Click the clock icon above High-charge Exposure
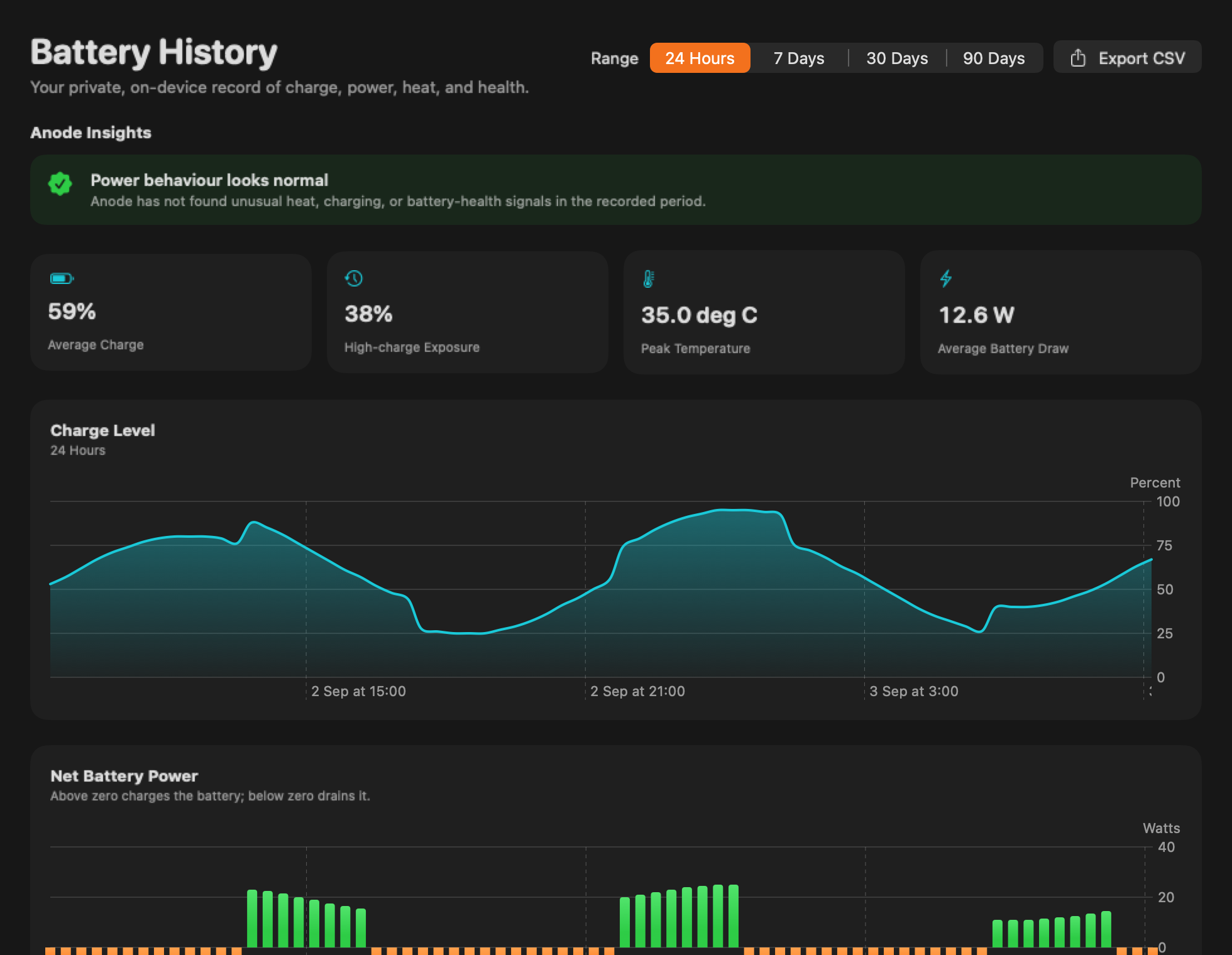The height and width of the screenshot is (955, 1232). coord(354,278)
